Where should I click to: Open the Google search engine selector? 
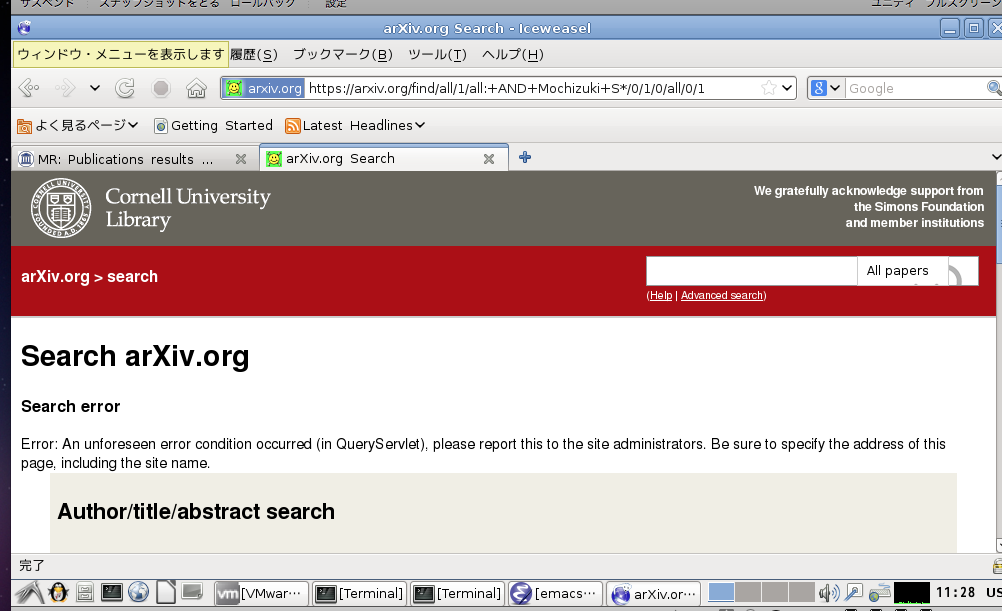pos(826,88)
